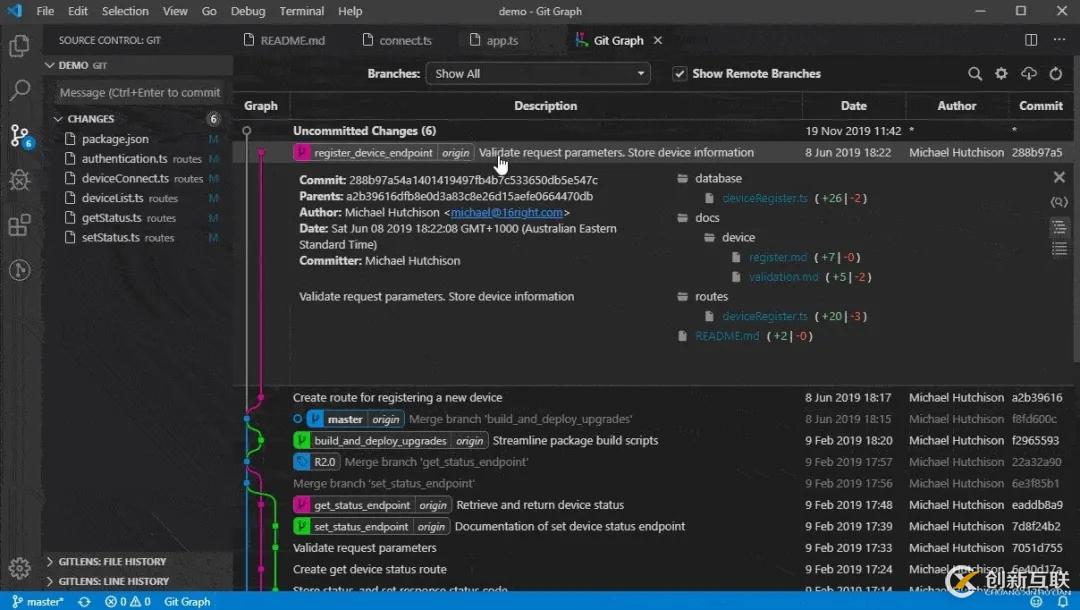1080x610 pixels.
Task: Open the Explorer view in activity bar
Action: click(19, 45)
